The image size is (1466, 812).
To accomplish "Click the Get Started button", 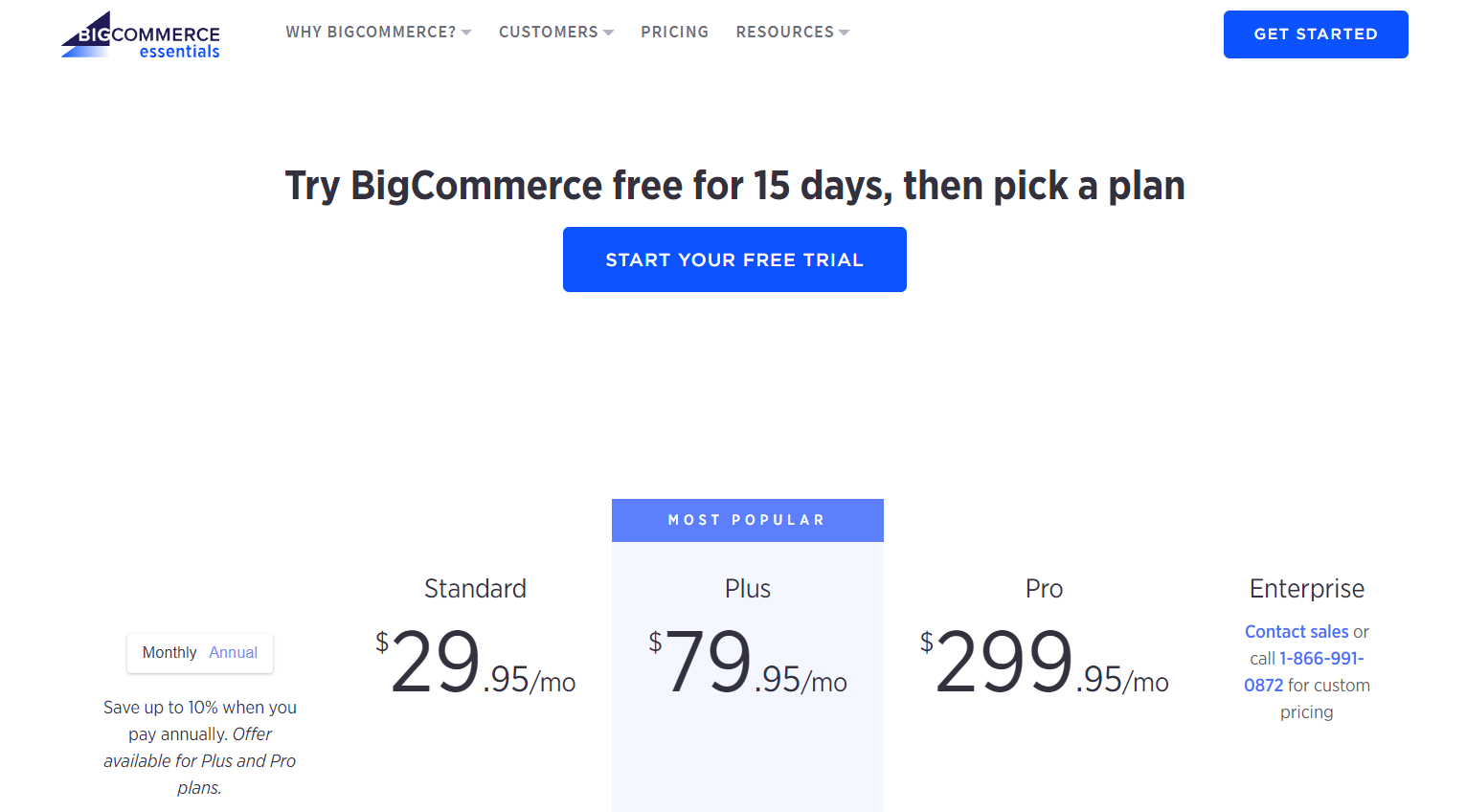I will pyautogui.click(x=1316, y=34).
